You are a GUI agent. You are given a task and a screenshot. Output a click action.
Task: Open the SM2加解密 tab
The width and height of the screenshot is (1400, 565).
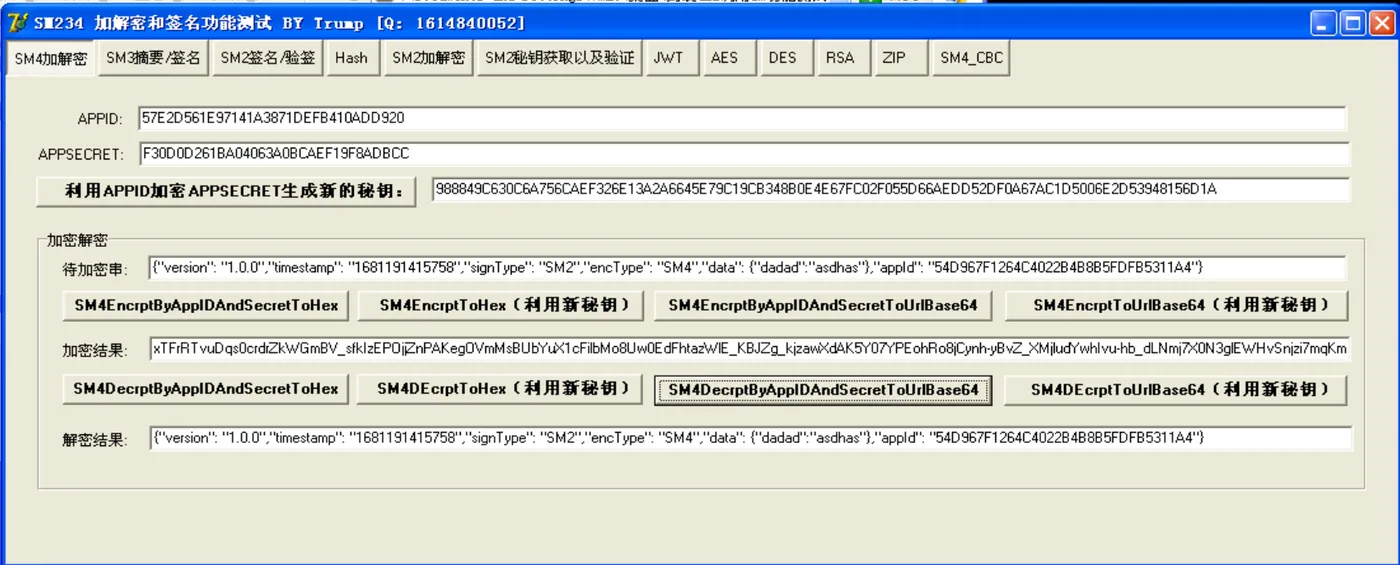click(x=428, y=58)
